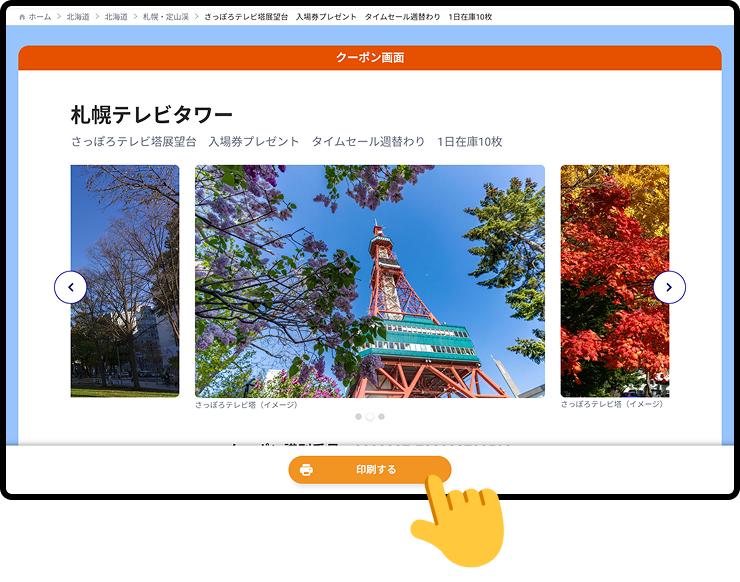Click the left bare-trees photo
The height and width of the screenshot is (582, 740).
pos(125,281)
